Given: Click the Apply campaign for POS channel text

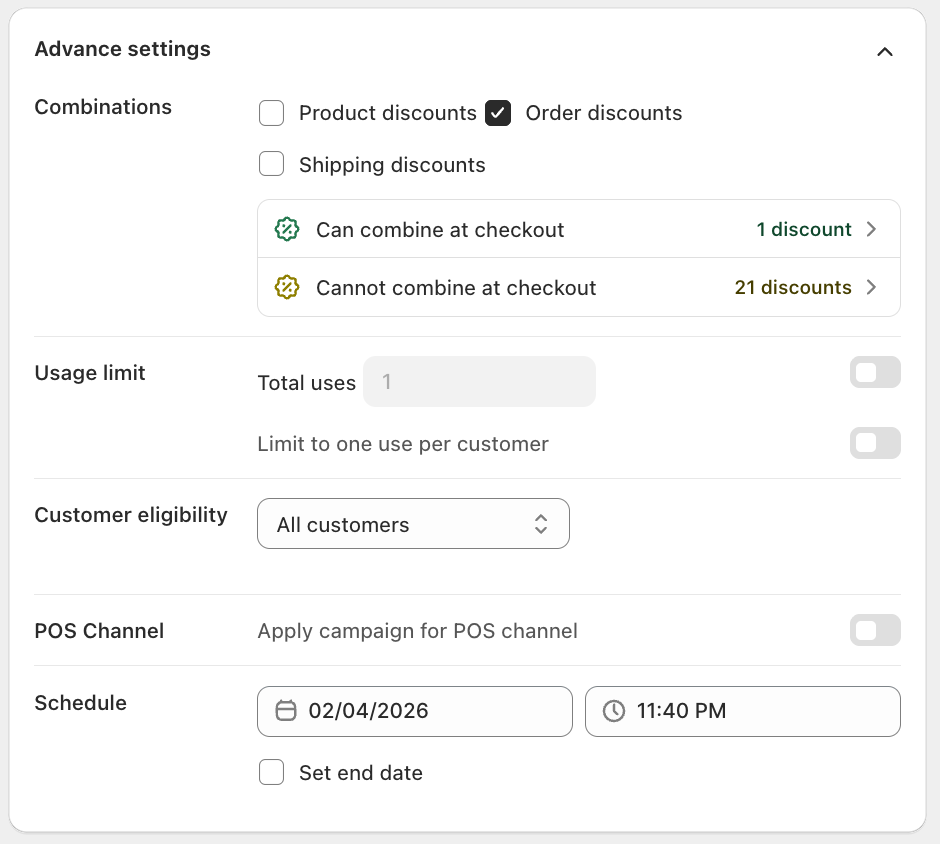Looking at the screenshot, I should click(418, 631).
